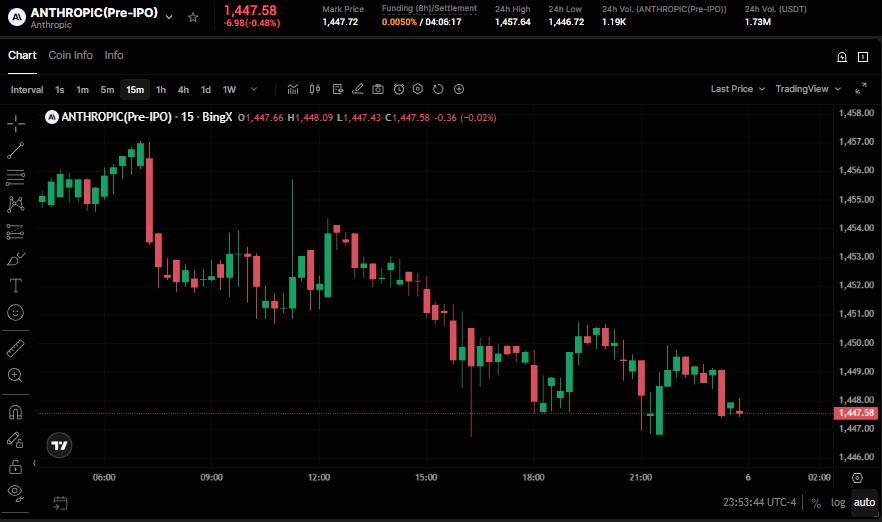This screenshot has width=882, height=522.
Task: Expand more interval options chevron
Action: pos(254,89)
